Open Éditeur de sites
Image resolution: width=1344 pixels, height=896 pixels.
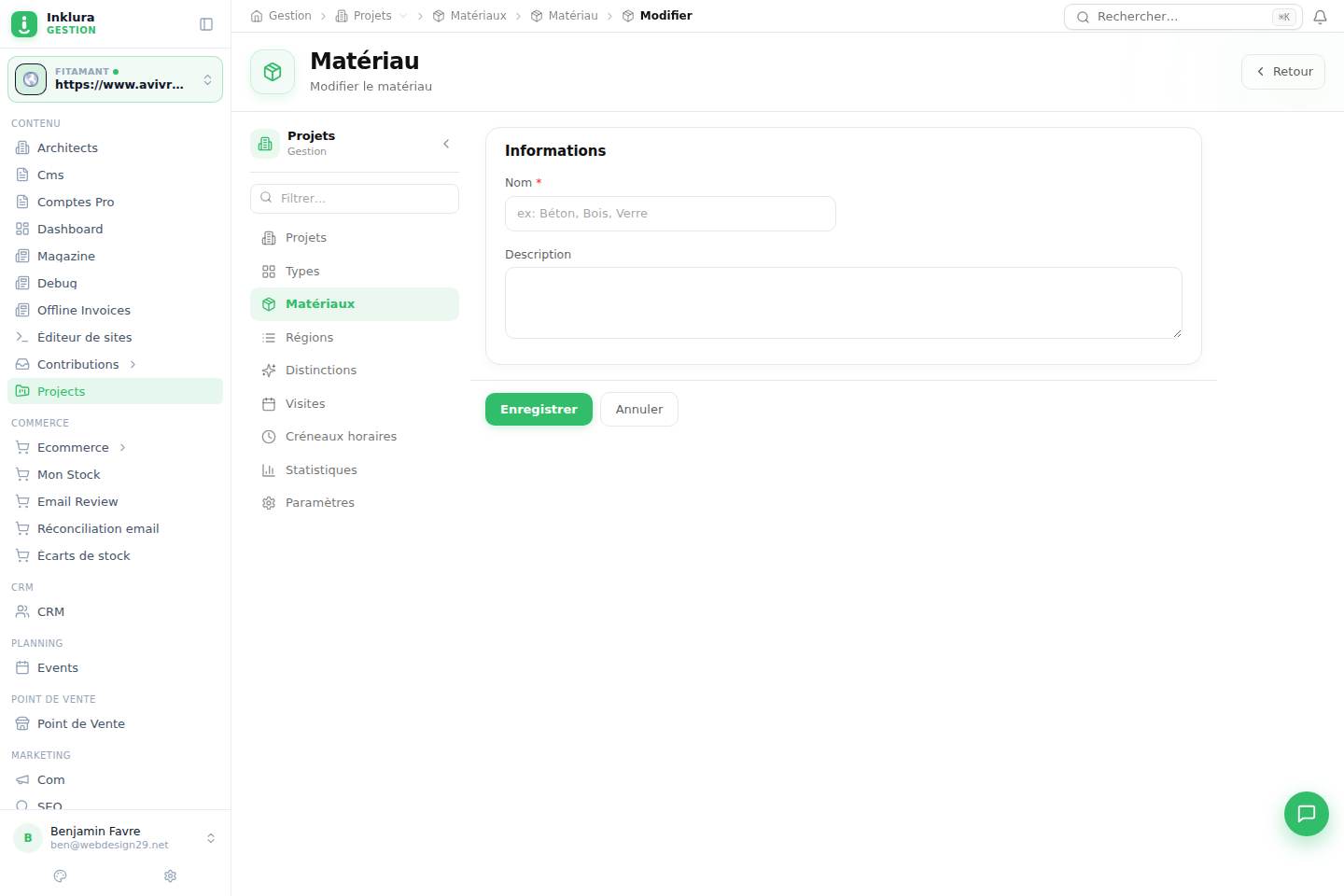click(115, 337)
